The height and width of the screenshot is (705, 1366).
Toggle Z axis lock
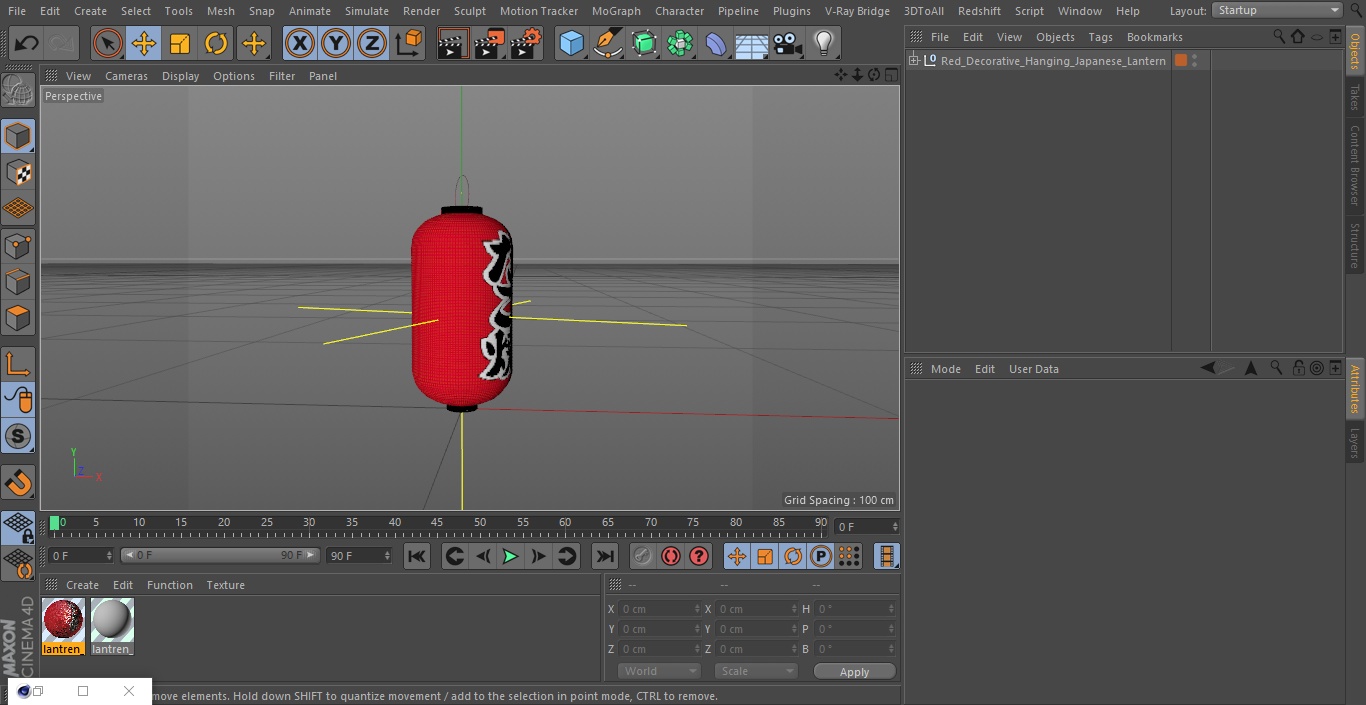point(372,44)
